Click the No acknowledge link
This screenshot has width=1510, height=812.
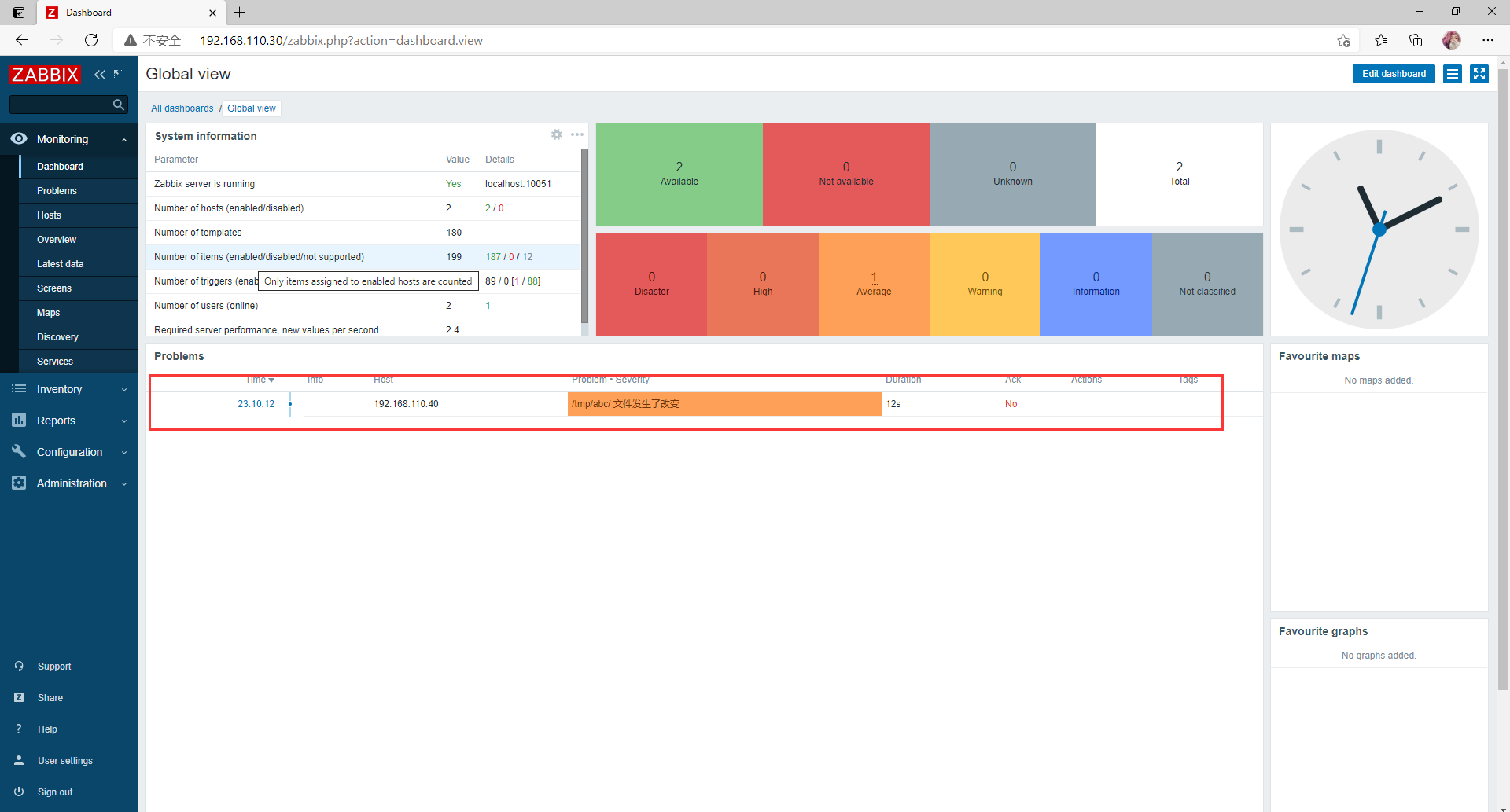(1011, 404)
